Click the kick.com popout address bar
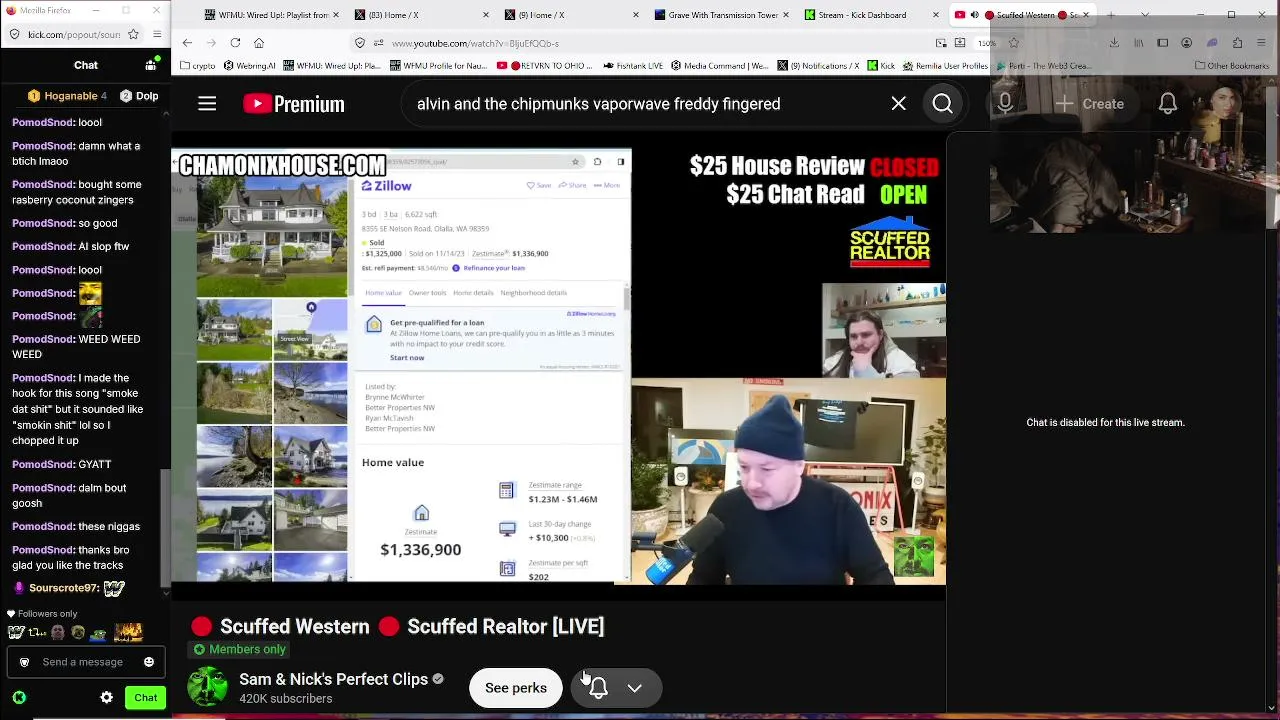The image size is (1280, 720). [72, 34]
